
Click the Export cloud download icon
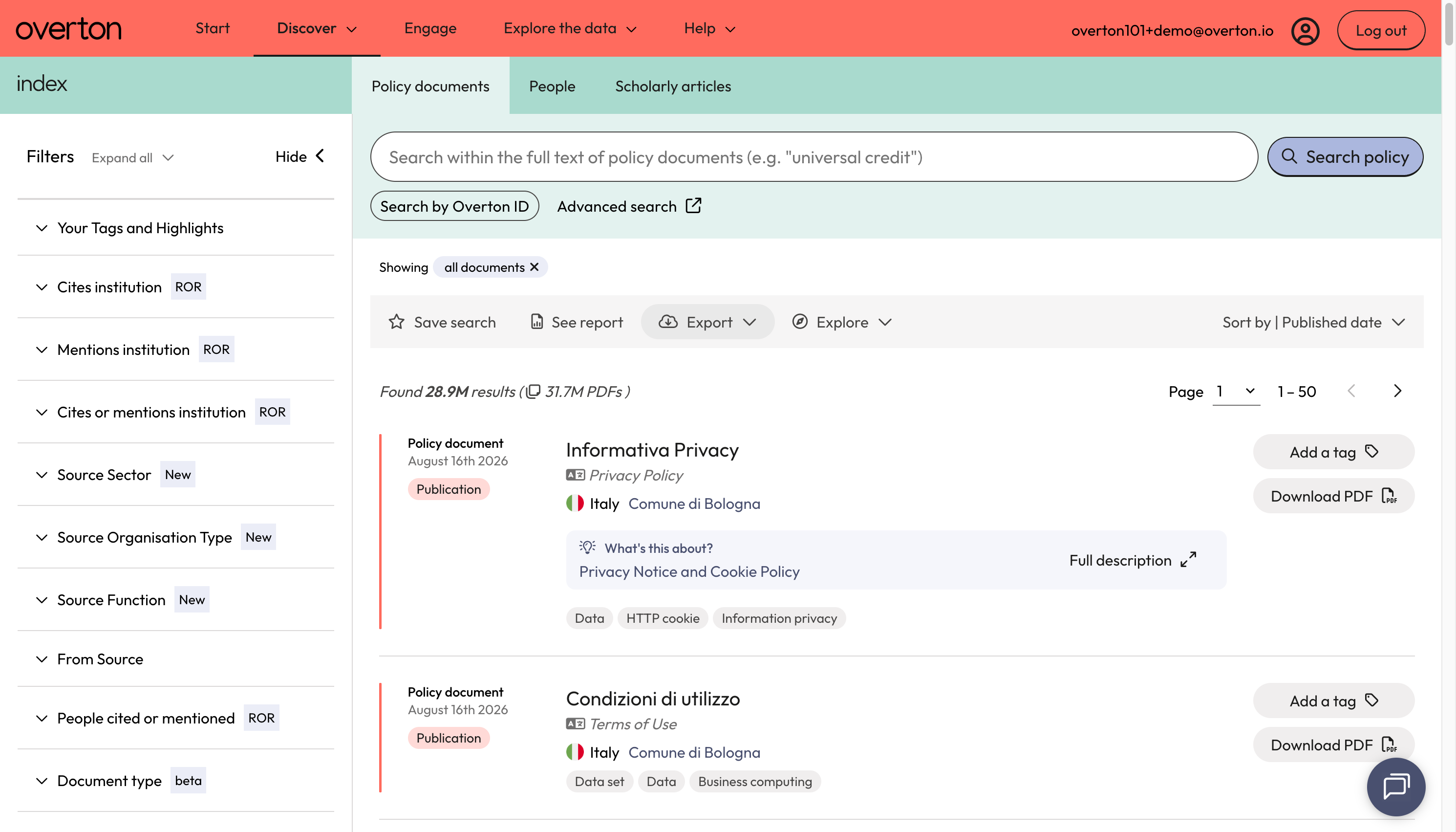pyautogui.click(x=668, y=322)
